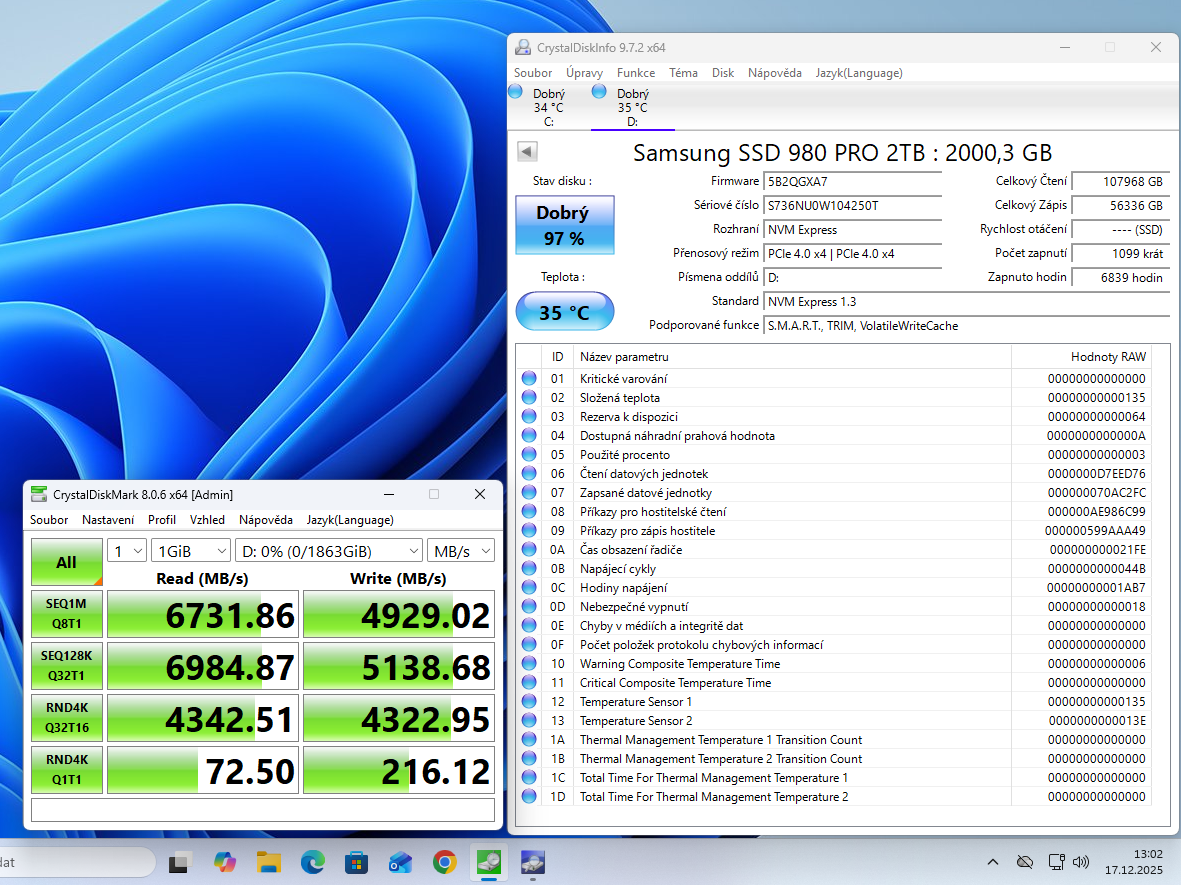This screenshot has height=885, width=1181.
Task: Click the blue dot beside Napájecí cykly
Action: [x=528, y=568]
